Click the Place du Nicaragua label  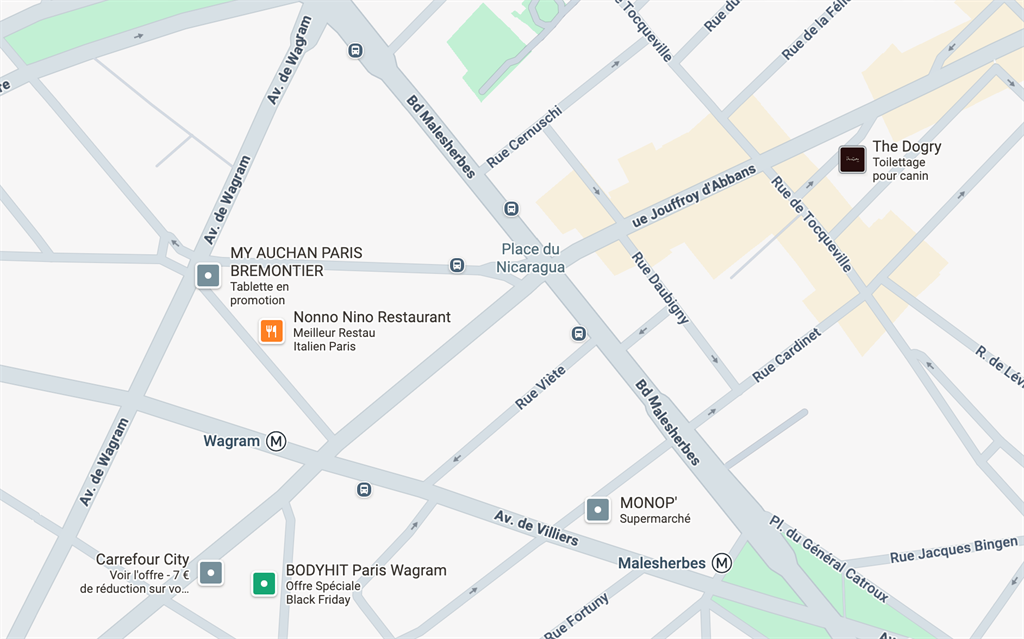(530, 258)
